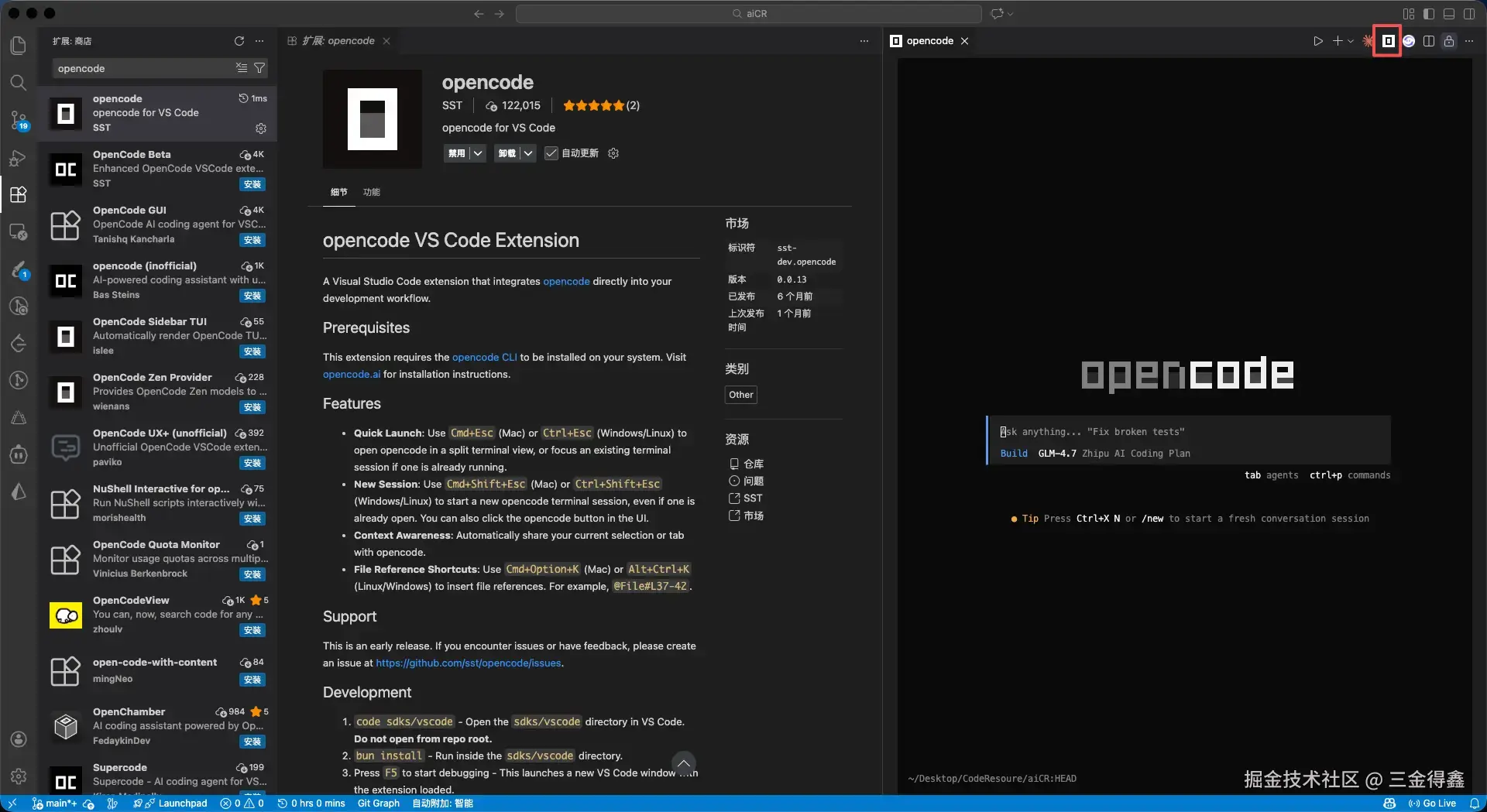Click the orange Claude Code icon

point(1369,41)
